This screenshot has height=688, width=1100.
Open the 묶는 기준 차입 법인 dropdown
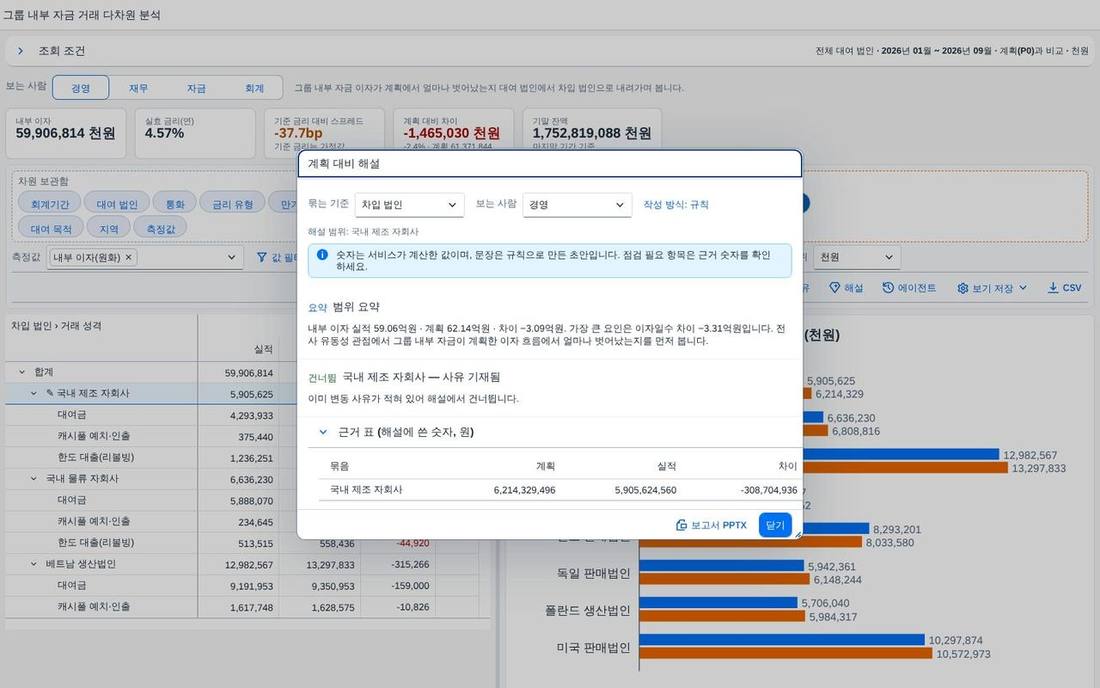click(409, 205)
